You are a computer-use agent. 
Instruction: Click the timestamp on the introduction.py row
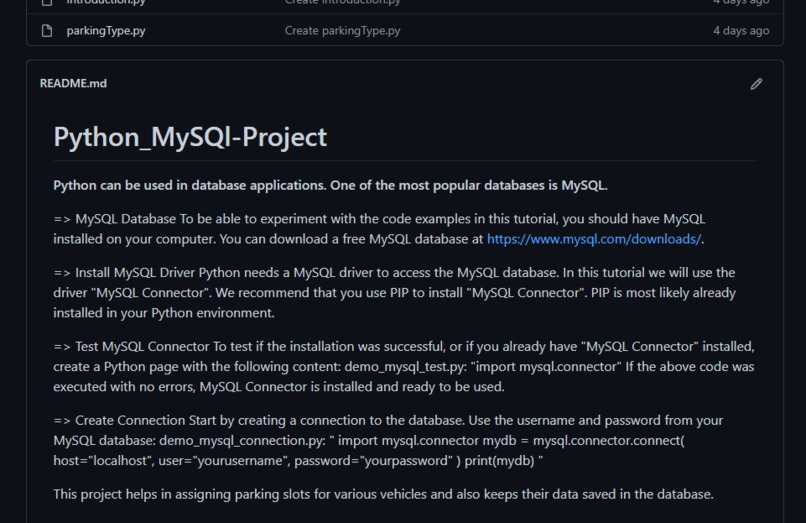pyautogui.click(x=741, y=2)
